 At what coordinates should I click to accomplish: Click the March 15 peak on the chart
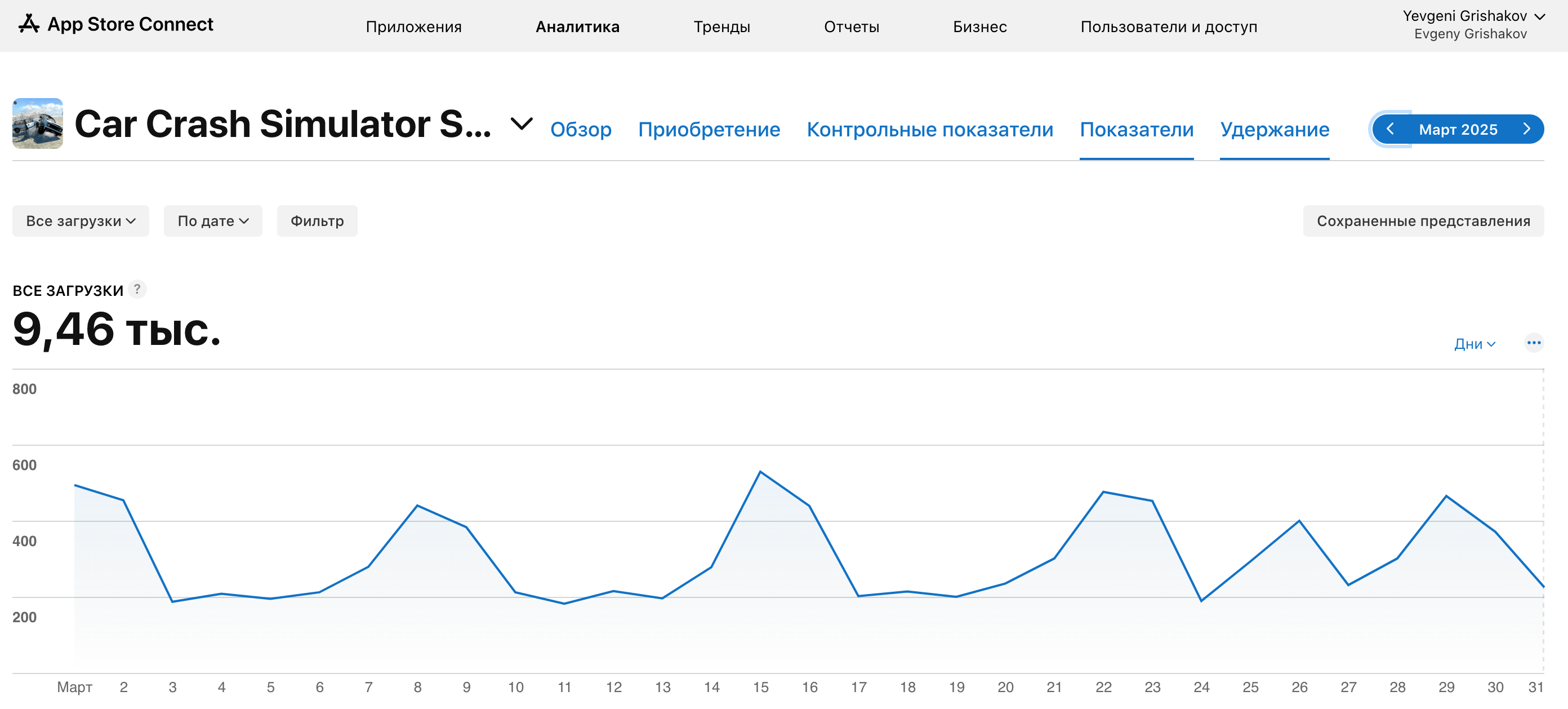760,472
